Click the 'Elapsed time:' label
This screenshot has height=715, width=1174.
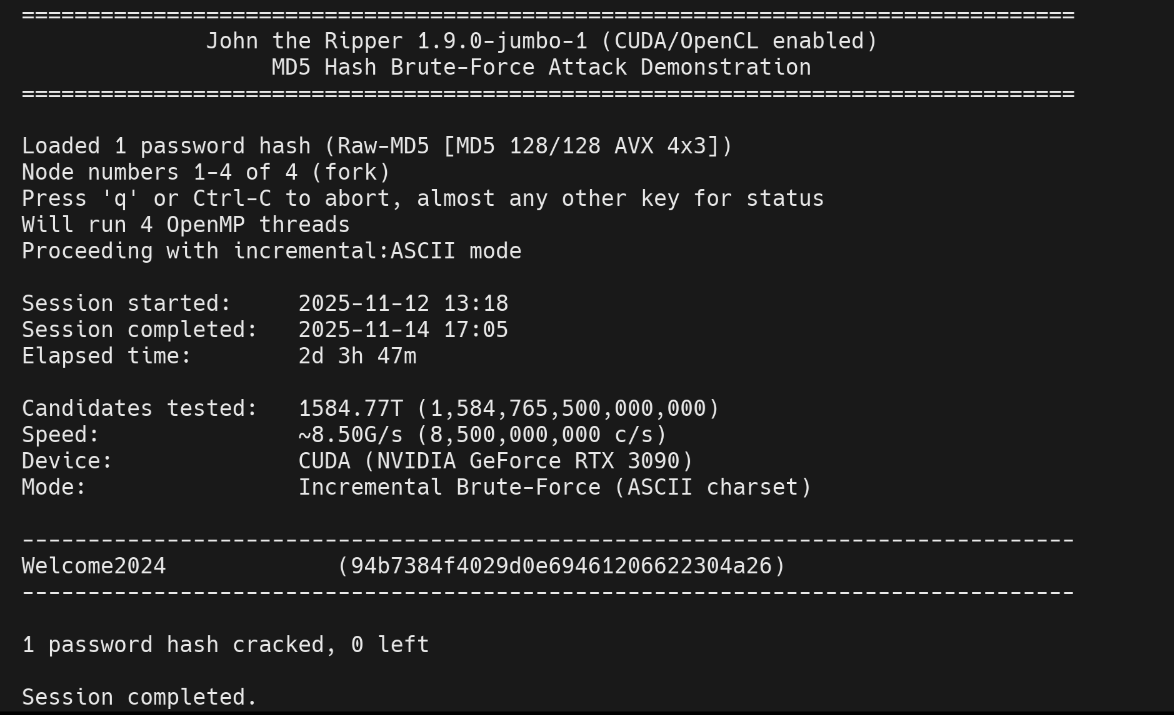pyautogui.click(x=107, y=355)
